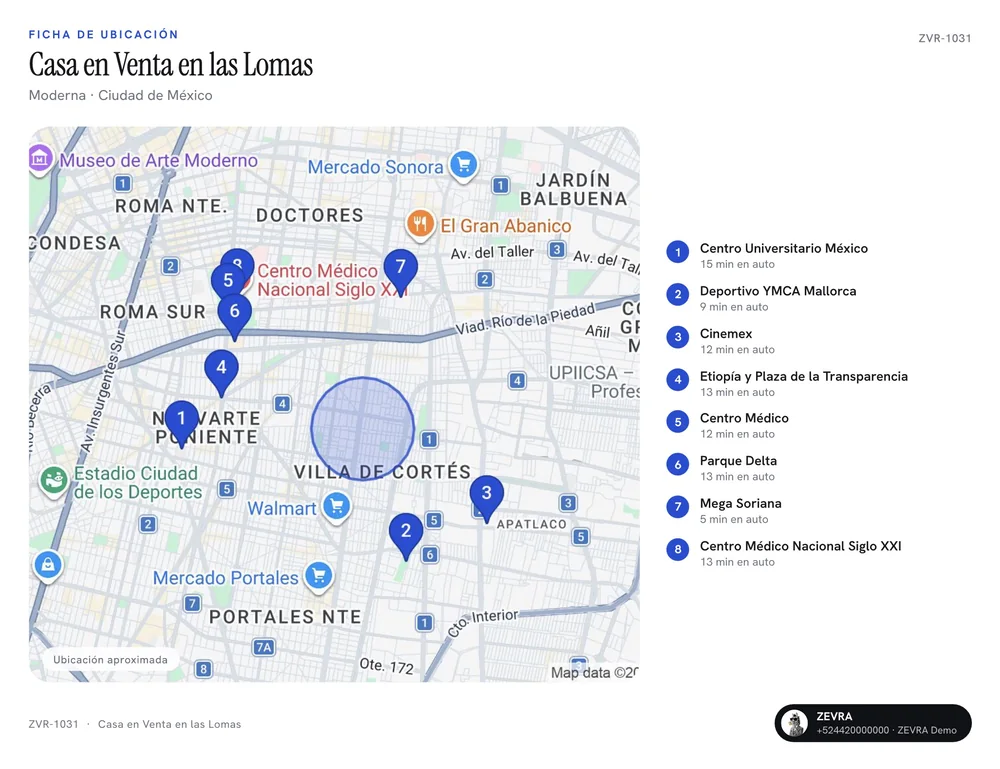Click the Casa en Venta en las Lomas heading

pyautogui.click(x=171, y=64)
